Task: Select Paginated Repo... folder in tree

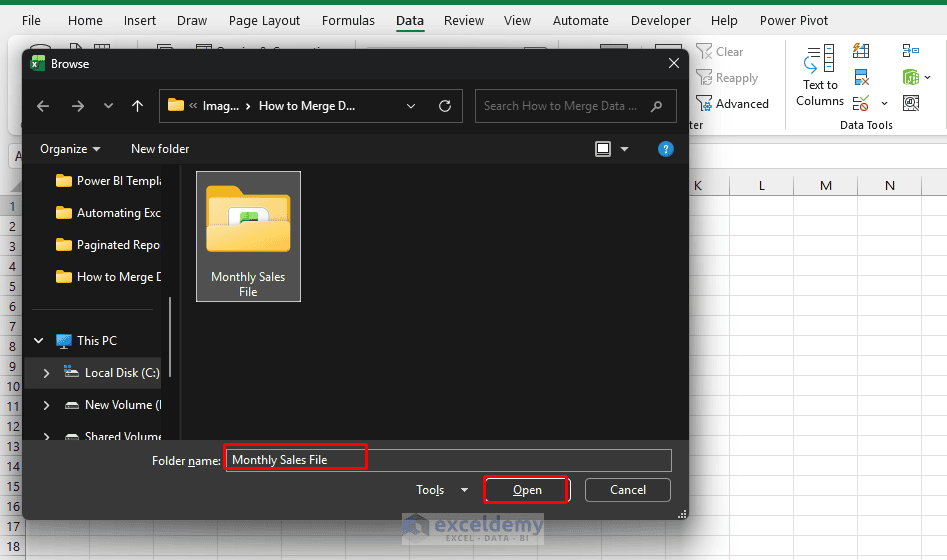Action: click(x=108, y=245)
